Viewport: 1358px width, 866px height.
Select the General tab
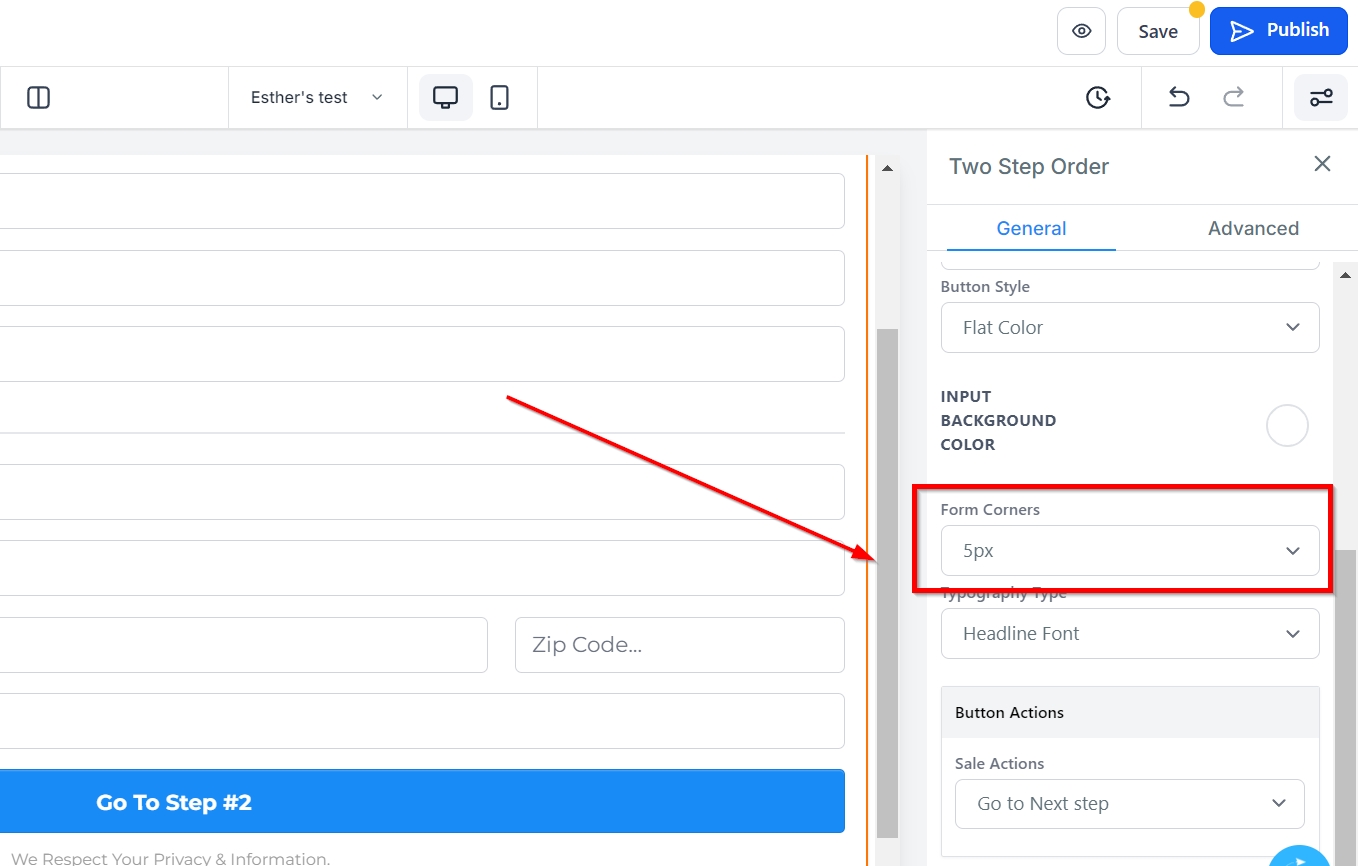[1031, 229]
